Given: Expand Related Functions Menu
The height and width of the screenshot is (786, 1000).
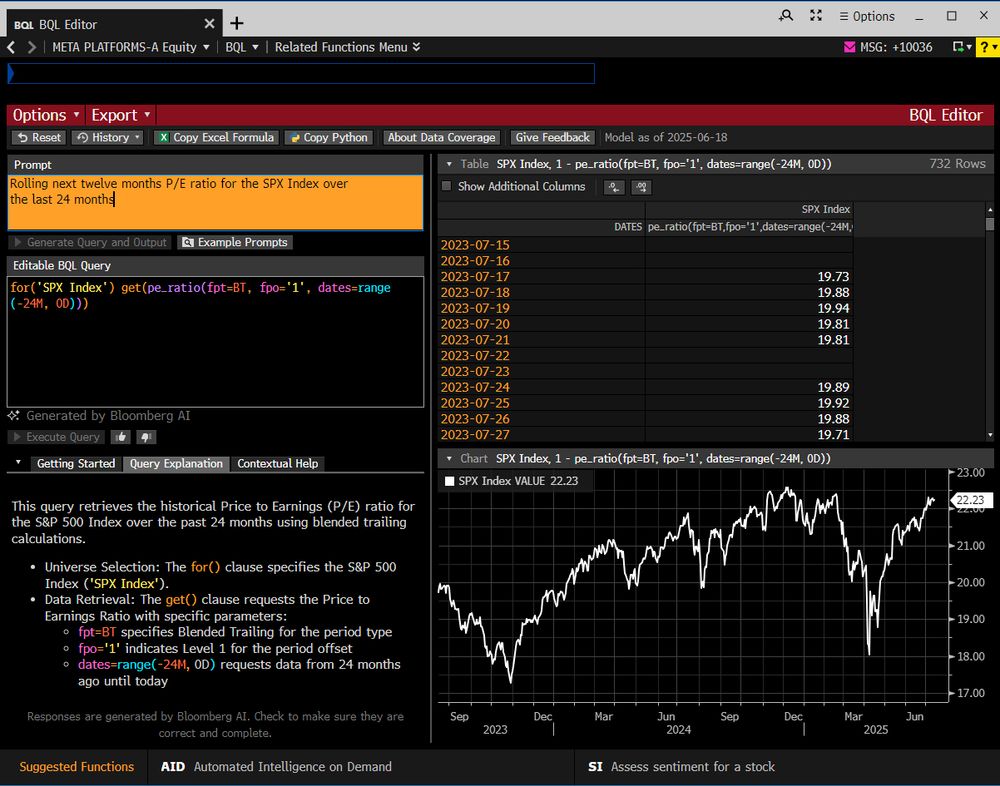Looking at the screenshot, I should coord(348,47).
